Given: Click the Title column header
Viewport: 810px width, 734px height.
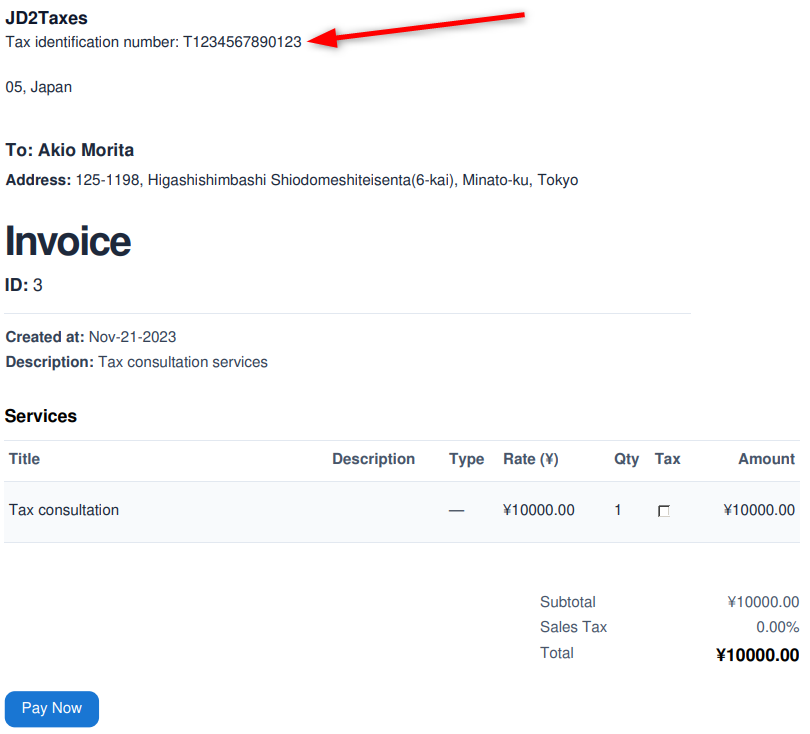Looking at the screenshot, I should pyautogui.click(x=25, y=459).
